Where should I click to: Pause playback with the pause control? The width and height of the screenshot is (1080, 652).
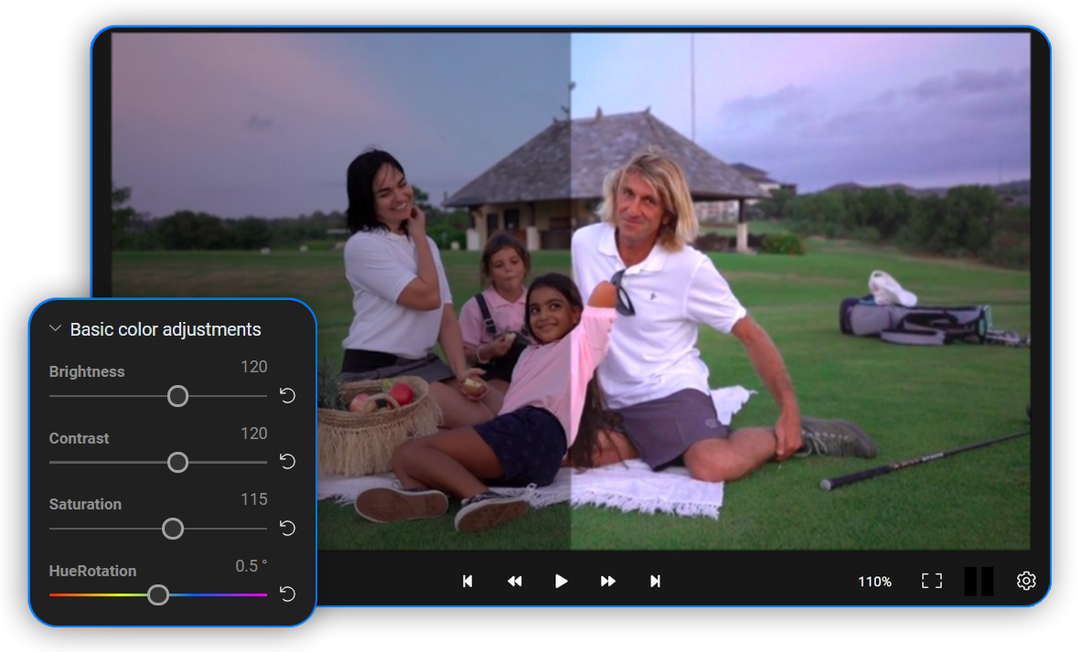[x=978, y=580]
